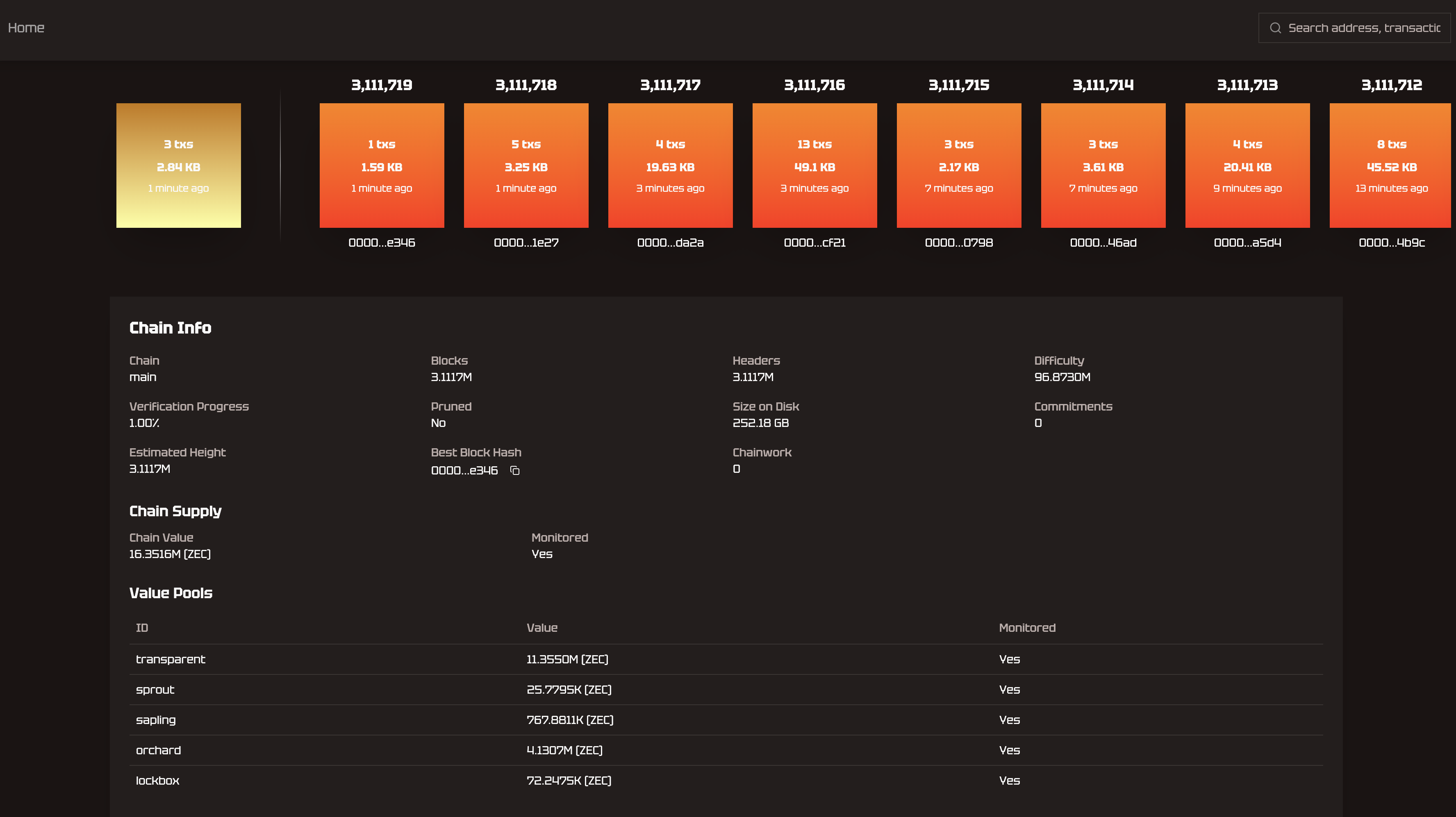Image resolution: width=1456 pixels, height=817 pixels.
Task: Select block 3,111,717 tile with 19.63 KB
Action: click(670, 166)
